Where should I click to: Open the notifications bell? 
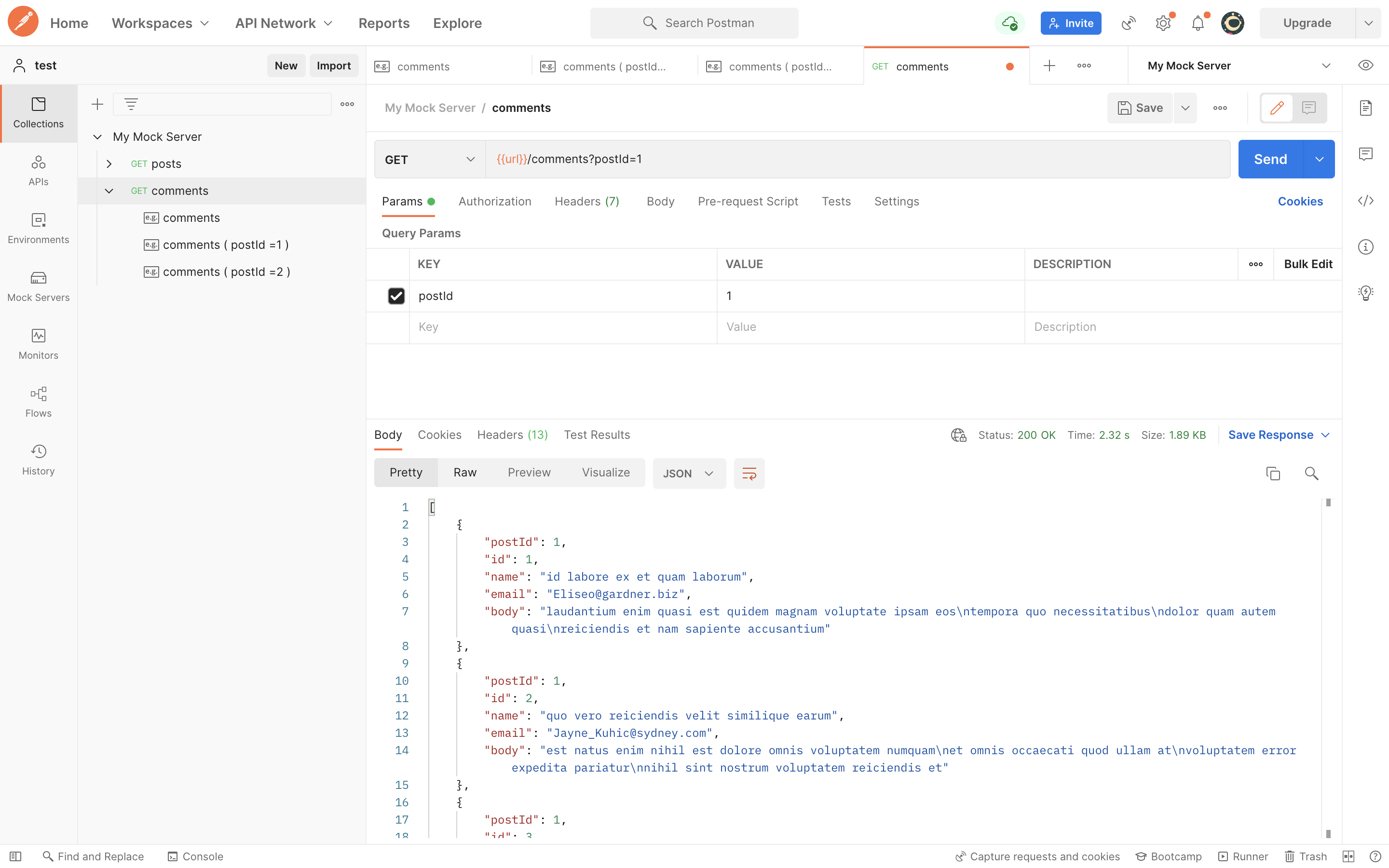click(x=1198, y=23)
